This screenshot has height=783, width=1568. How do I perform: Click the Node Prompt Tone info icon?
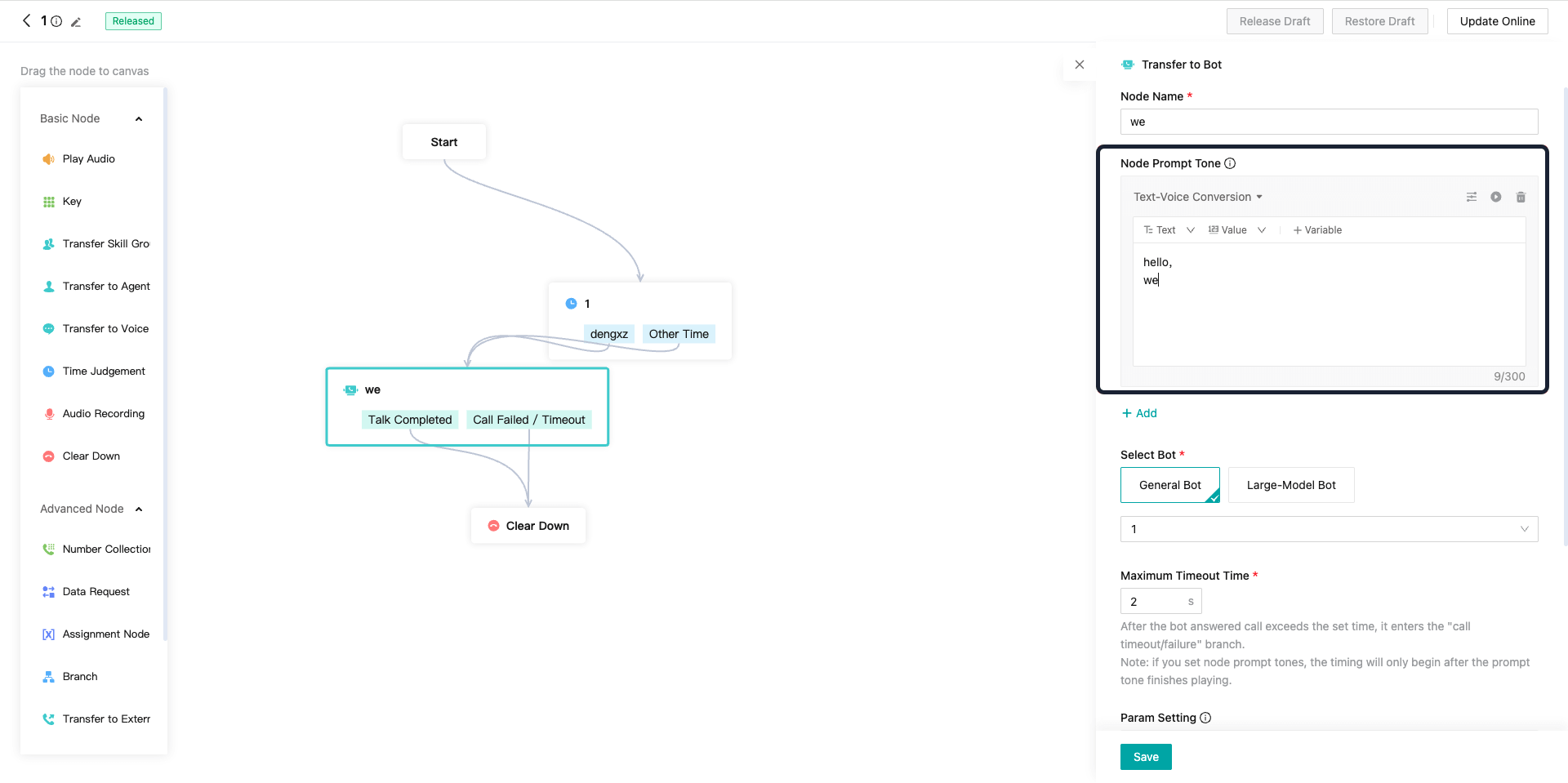[x=1230, y=163]
